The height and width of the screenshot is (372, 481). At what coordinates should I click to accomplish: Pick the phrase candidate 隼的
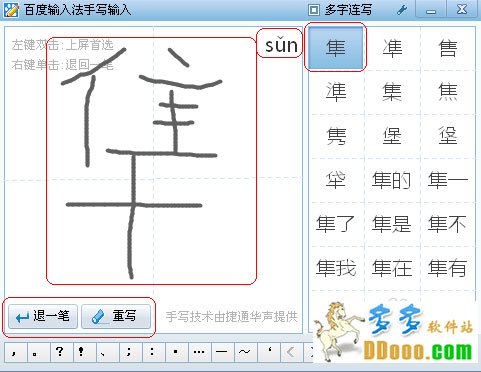[x=392, y=180]
